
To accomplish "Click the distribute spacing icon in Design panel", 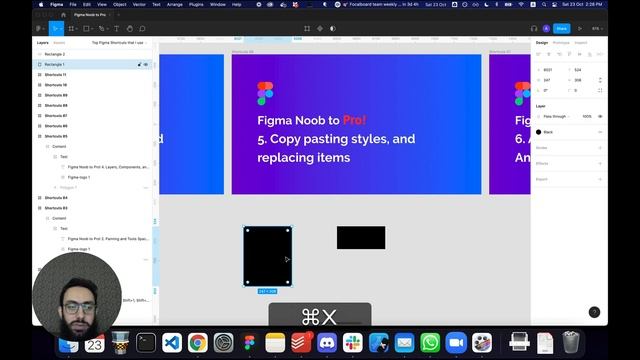I will (600, 54).
